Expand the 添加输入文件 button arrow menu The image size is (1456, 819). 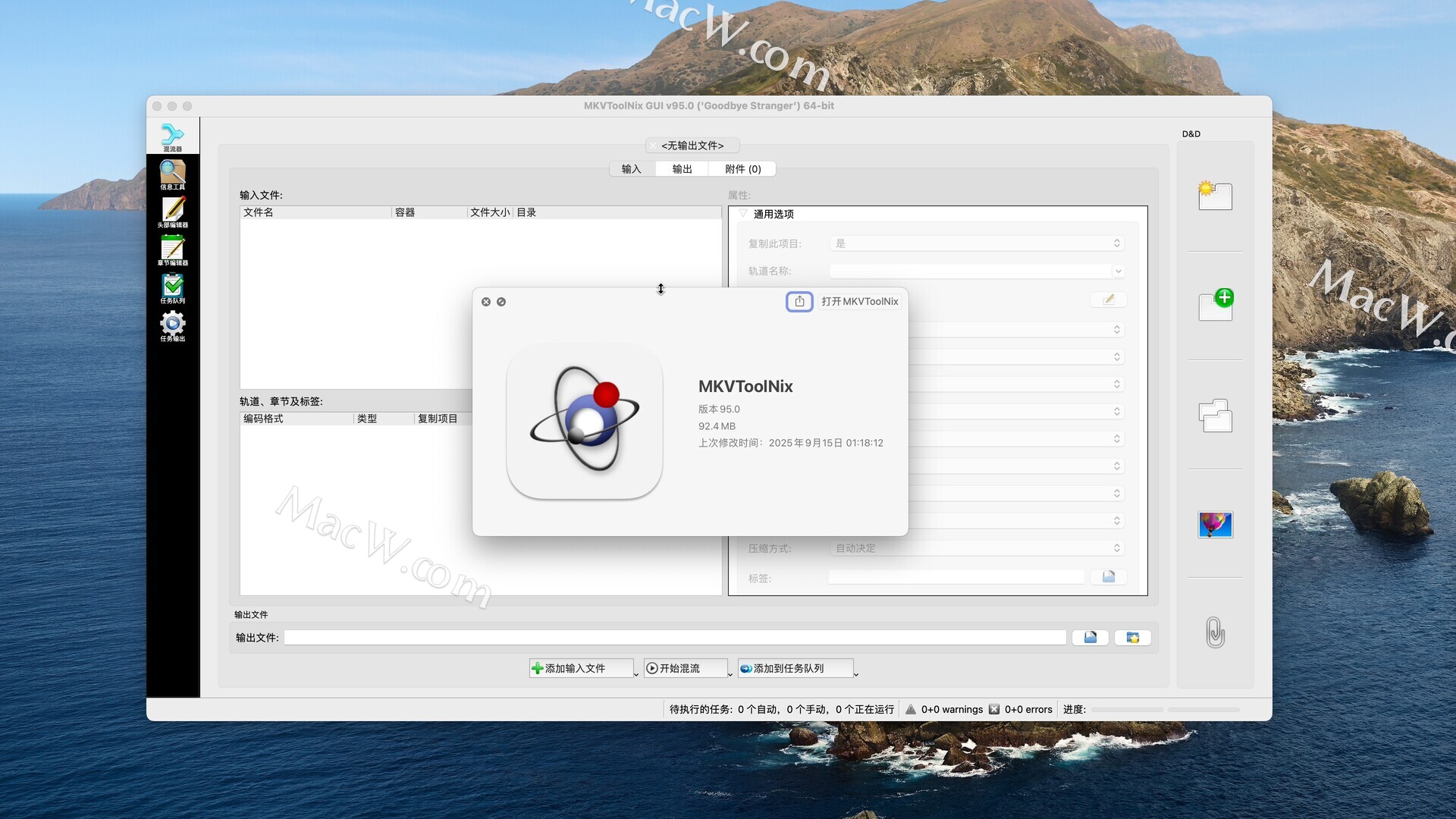click(x=635, y=673)
